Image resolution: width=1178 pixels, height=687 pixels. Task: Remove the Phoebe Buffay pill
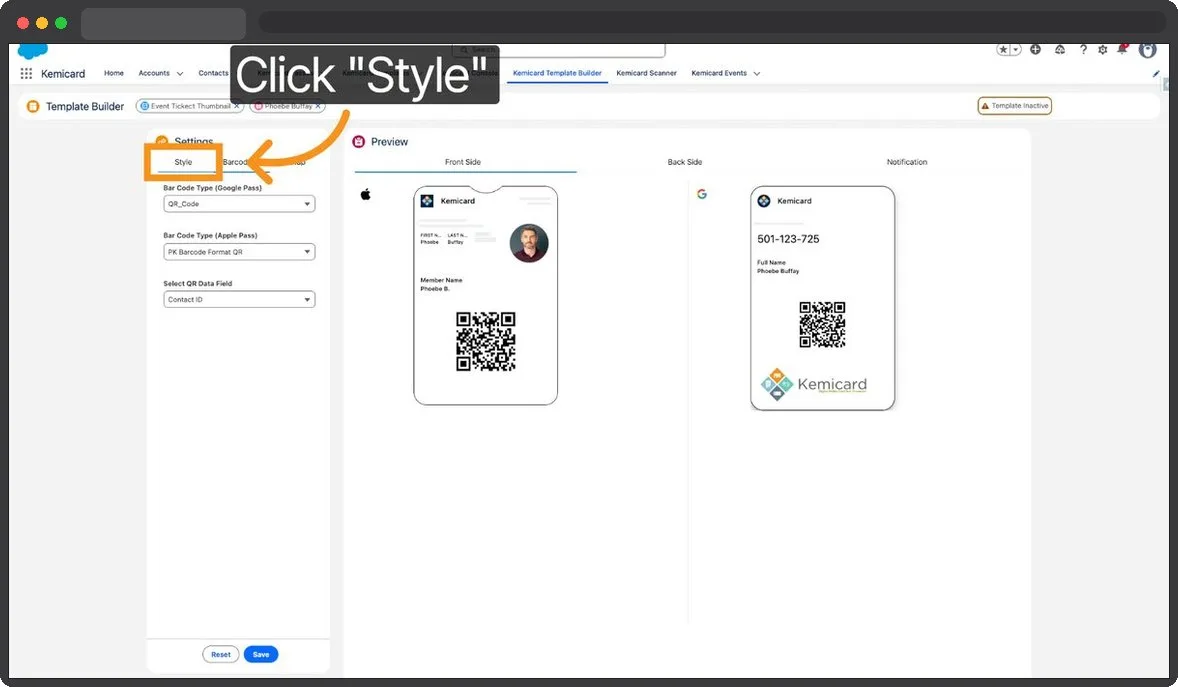tap(319, 106)
